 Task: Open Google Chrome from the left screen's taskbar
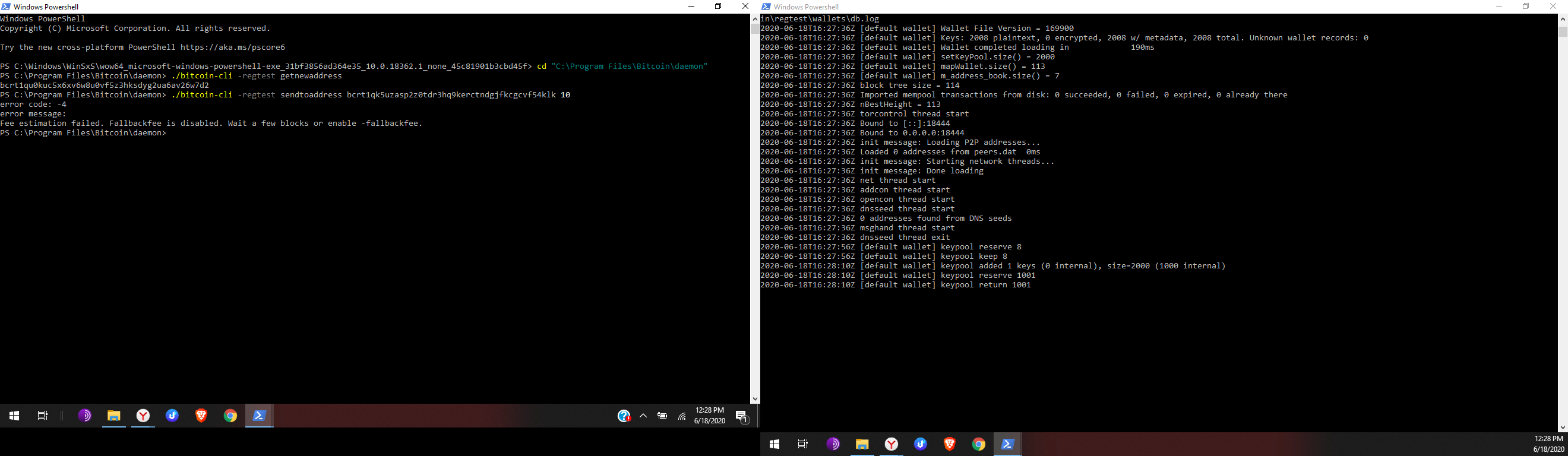point(230,416)
